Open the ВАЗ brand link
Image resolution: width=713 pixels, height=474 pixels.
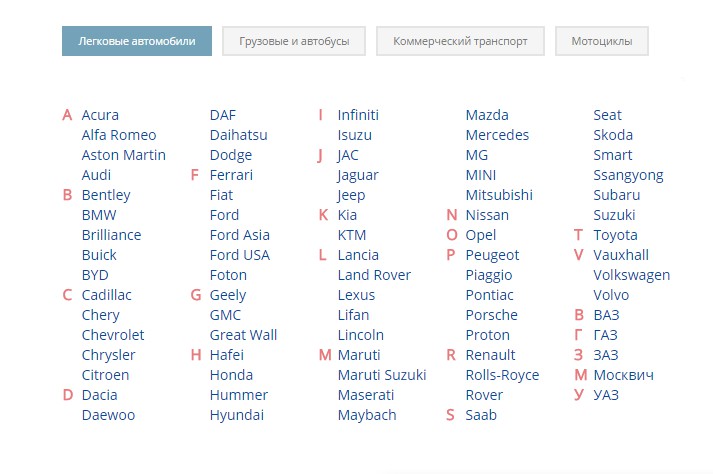pyautogui.click(x=606, y=315)
